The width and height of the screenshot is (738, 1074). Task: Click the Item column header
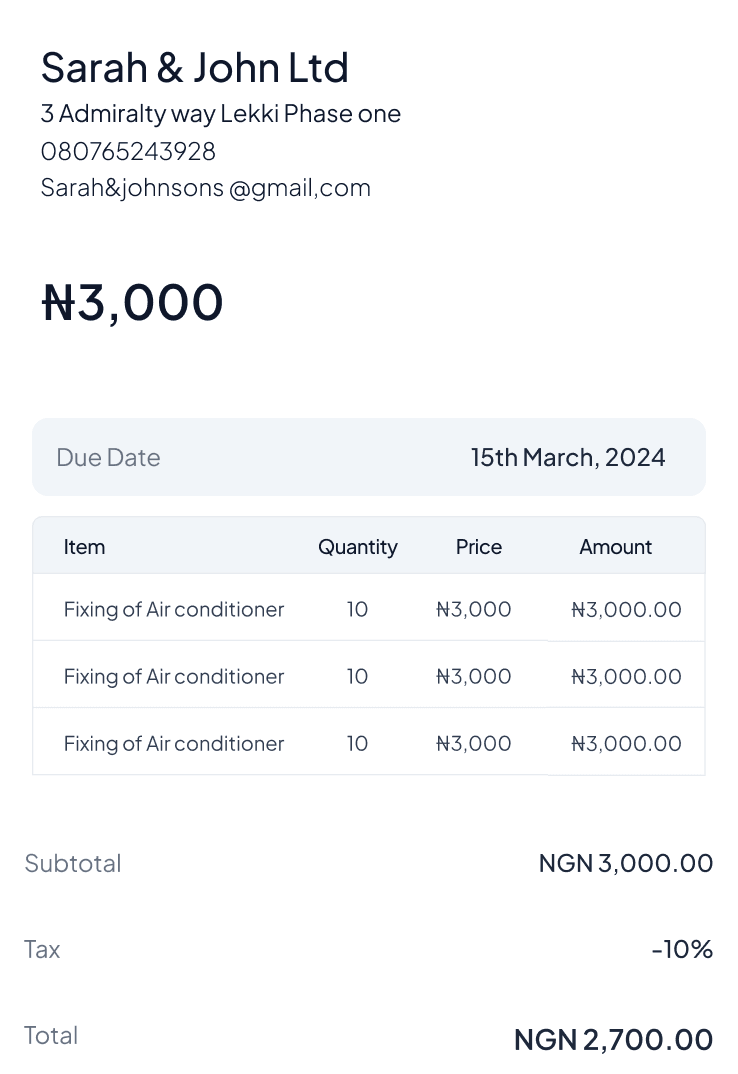[x=84, y=547]
